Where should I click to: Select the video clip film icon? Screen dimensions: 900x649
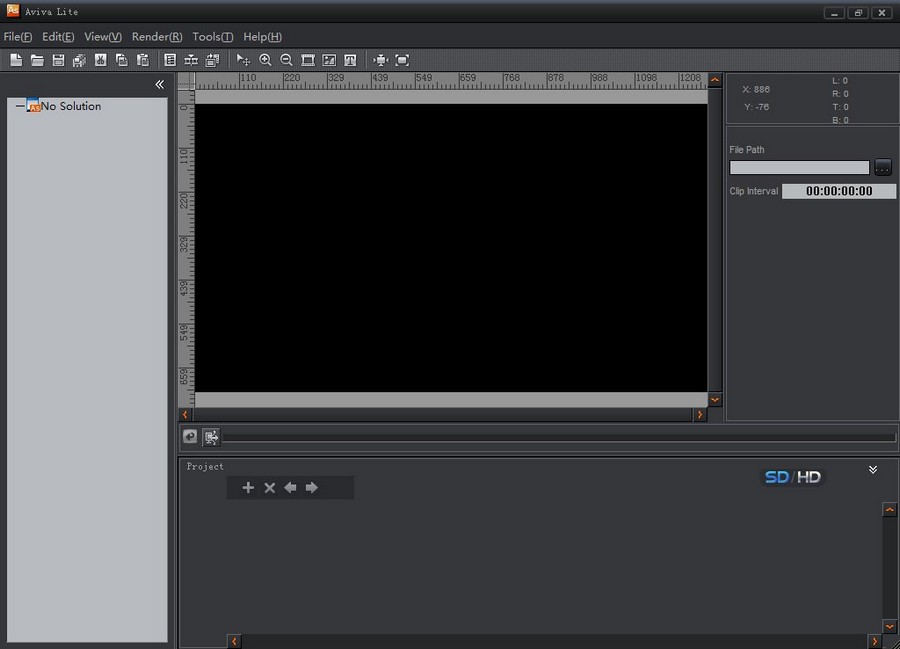pyautogui.click(x=308, y=60)
